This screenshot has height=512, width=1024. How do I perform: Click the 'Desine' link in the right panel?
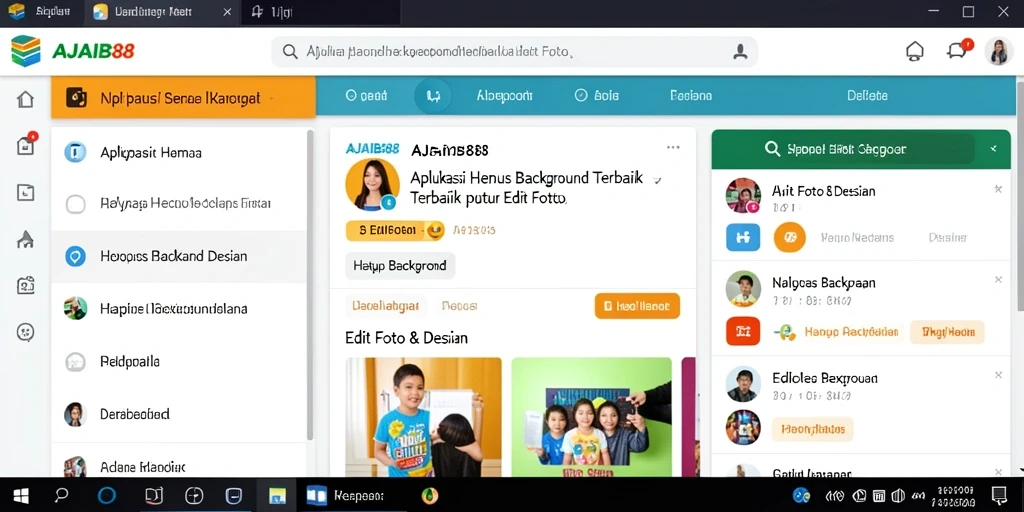(948, 238)
